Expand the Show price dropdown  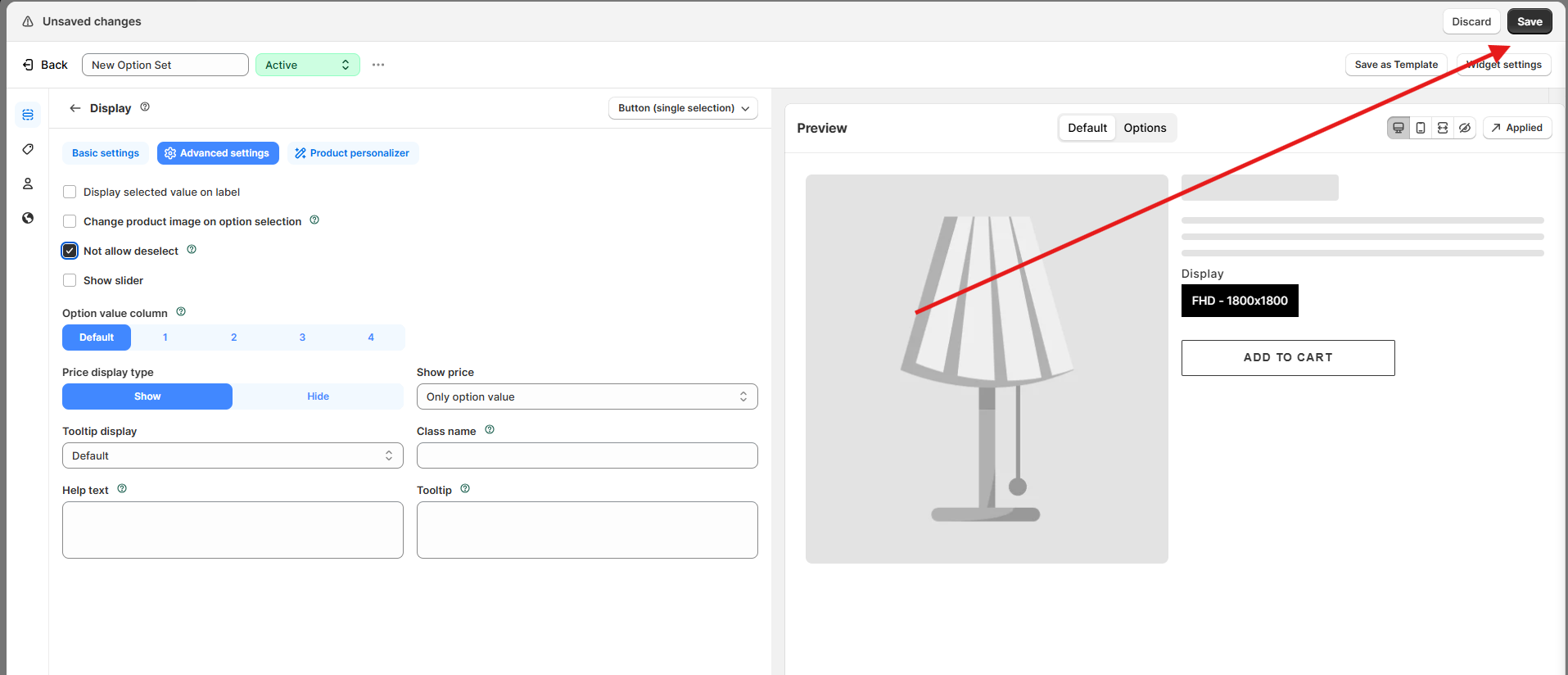(x=586, y=396)
